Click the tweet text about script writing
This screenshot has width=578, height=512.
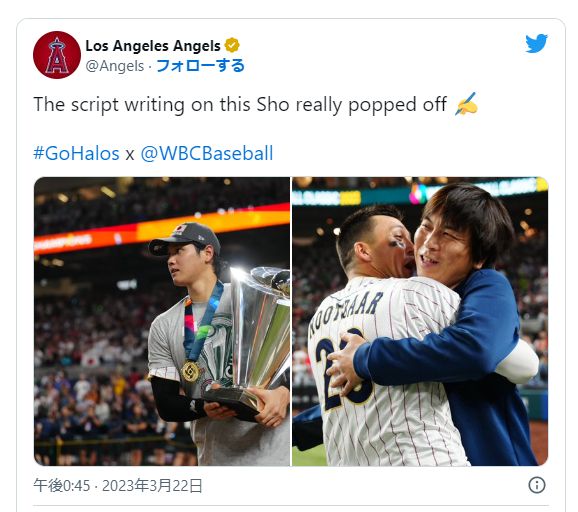coord(240,105)
